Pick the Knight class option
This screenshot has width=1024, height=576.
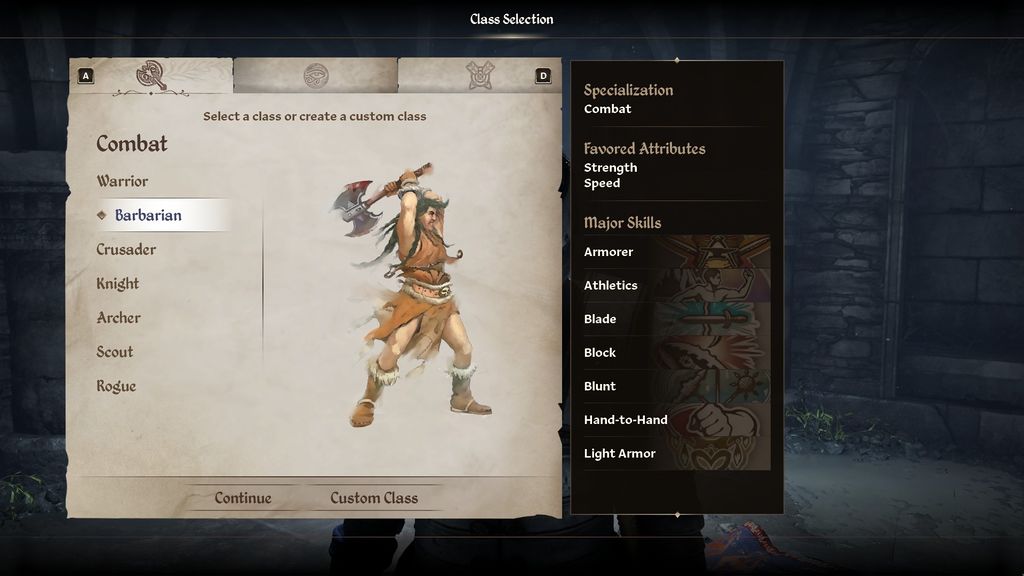tap(118, 283)
